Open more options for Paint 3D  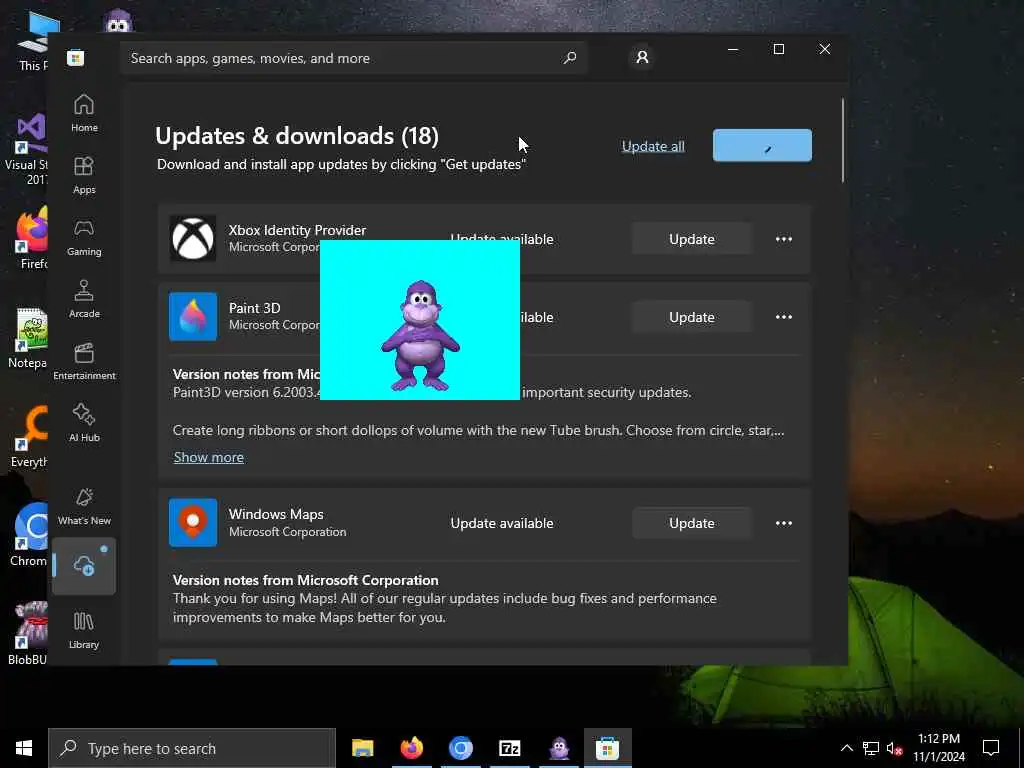[784, 317]
